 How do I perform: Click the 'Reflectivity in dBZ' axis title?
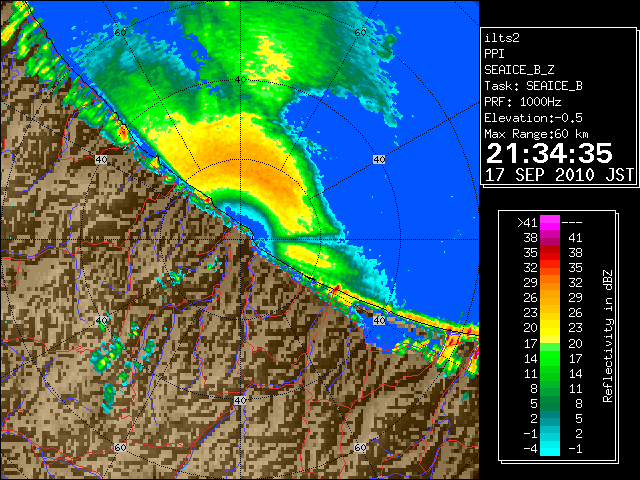608,336
